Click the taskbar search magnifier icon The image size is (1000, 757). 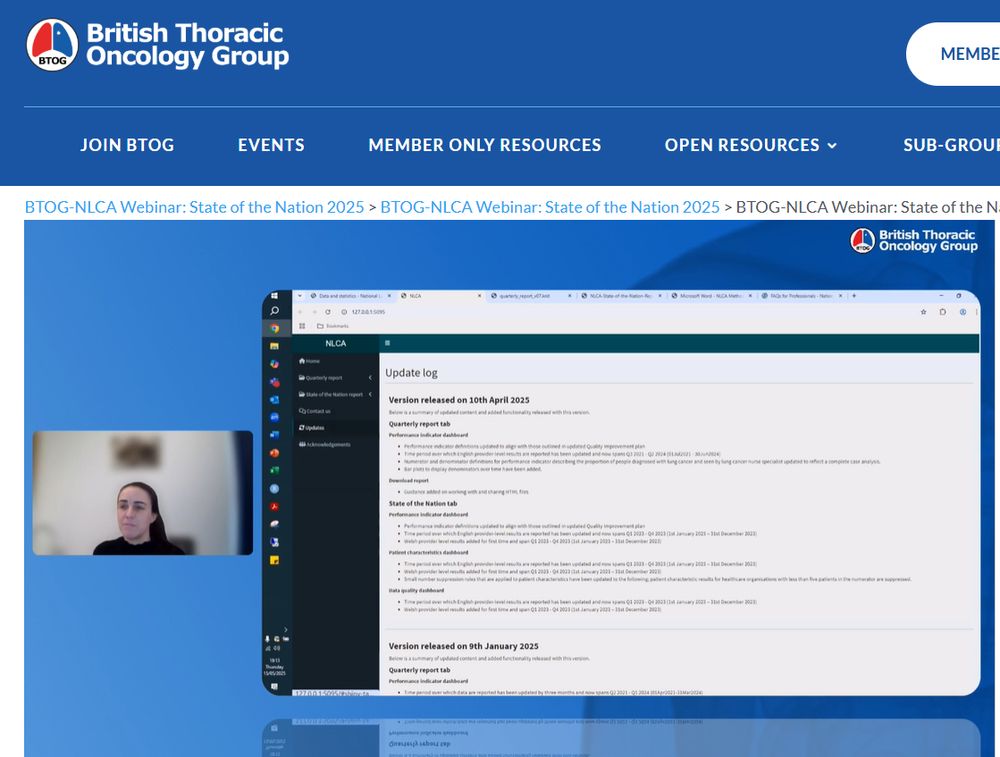click(274, 311)
